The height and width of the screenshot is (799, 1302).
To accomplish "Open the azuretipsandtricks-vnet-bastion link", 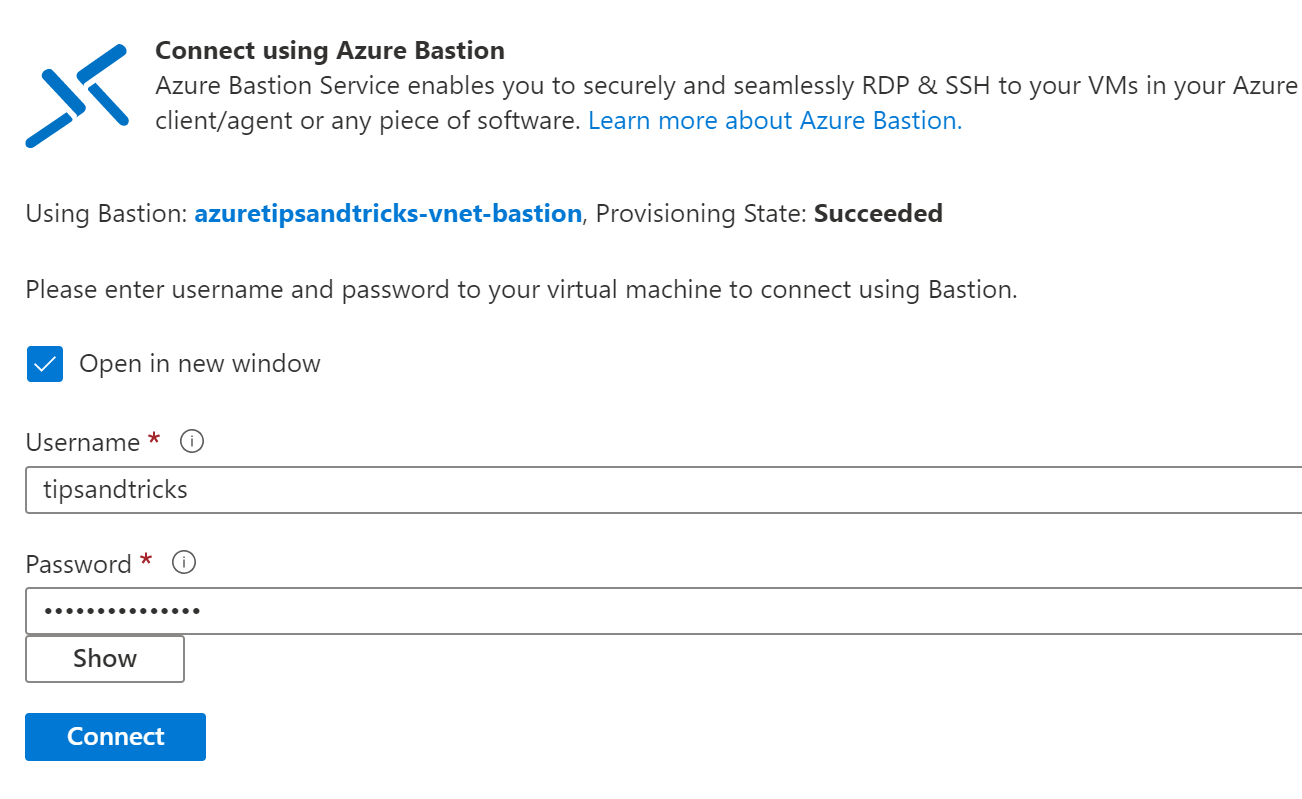I will tap(388, 213).
